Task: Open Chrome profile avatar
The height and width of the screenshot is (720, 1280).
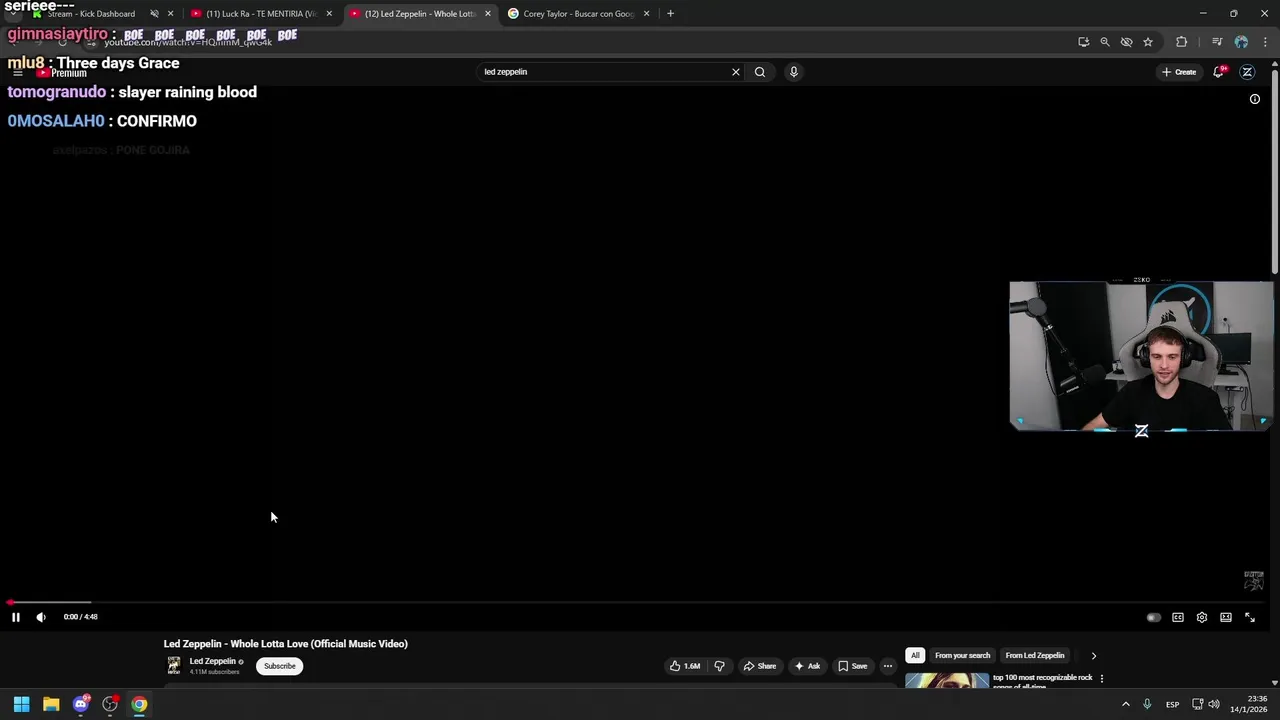Action: [1241, 42]
